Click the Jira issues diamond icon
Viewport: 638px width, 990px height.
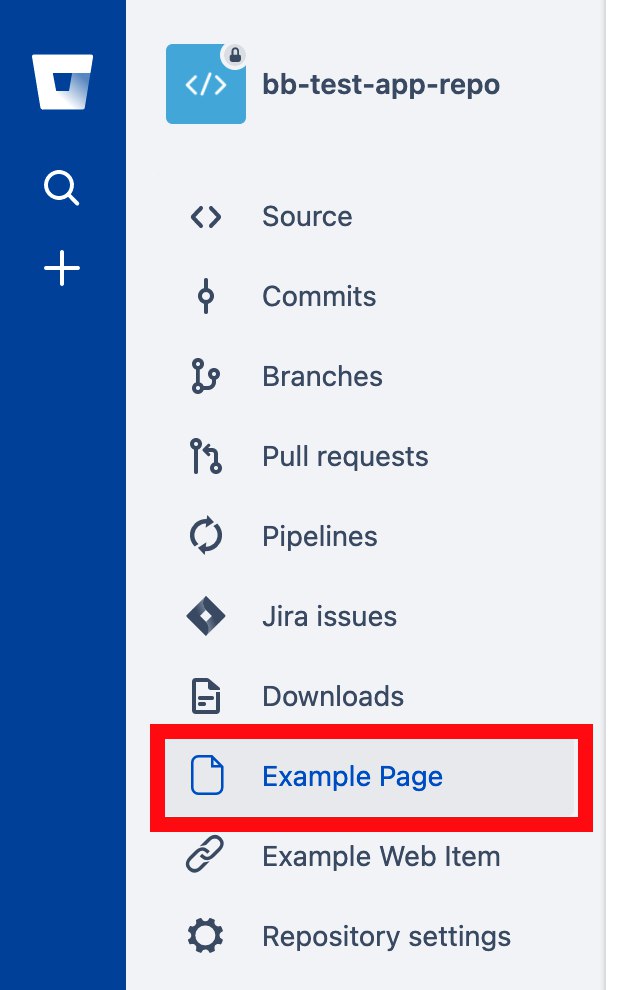[x=206, y=616]
